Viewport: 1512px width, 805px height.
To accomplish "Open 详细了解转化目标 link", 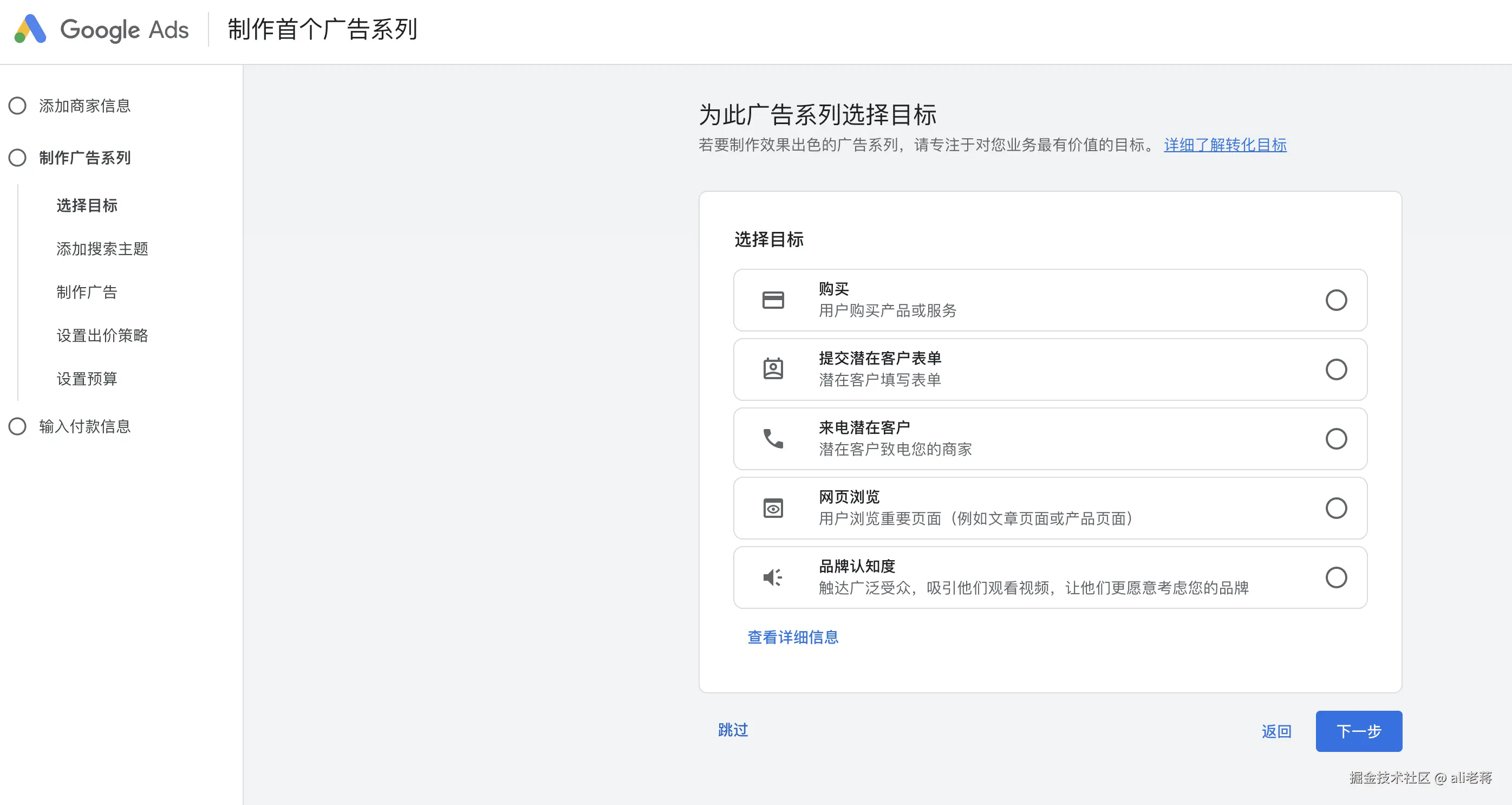I will [x=1225, y=145].
